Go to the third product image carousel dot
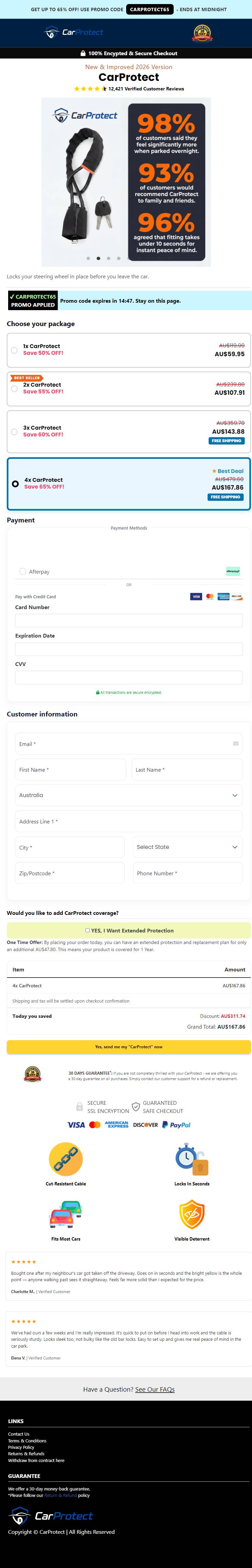Viewport: 252px width, 1568px height. click(109, 258)
